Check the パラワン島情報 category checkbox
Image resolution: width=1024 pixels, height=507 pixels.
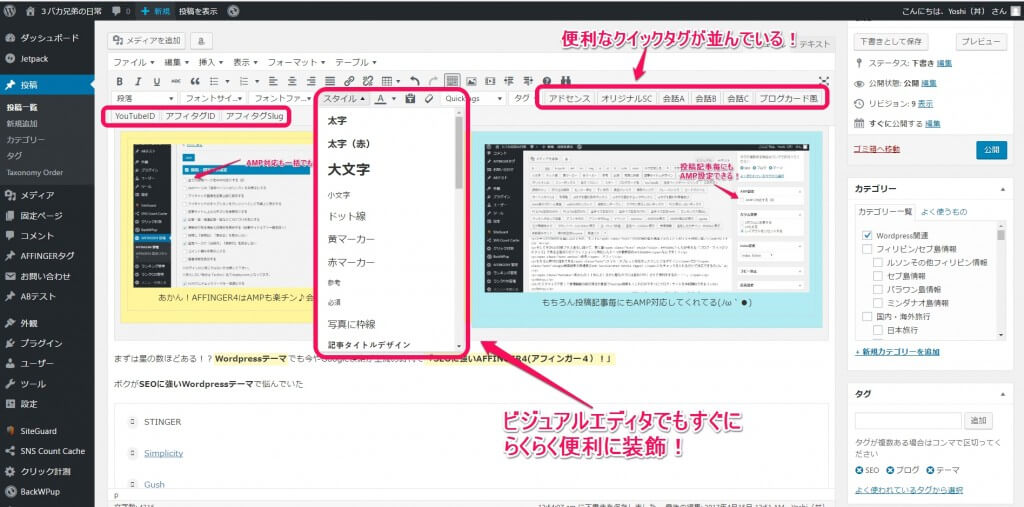click(878, 289)
